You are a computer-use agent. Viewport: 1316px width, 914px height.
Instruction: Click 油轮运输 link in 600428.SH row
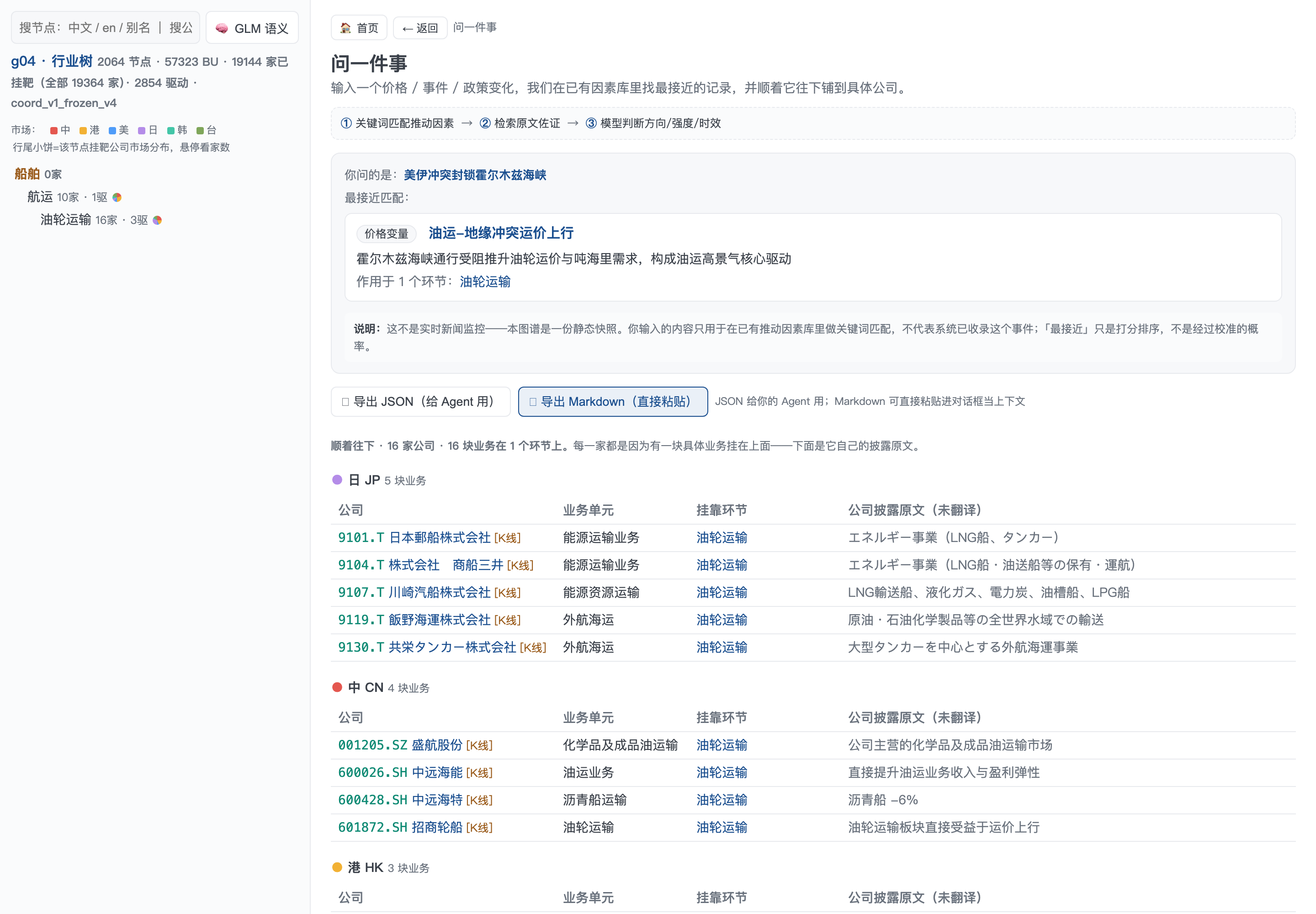click(722, 801)
